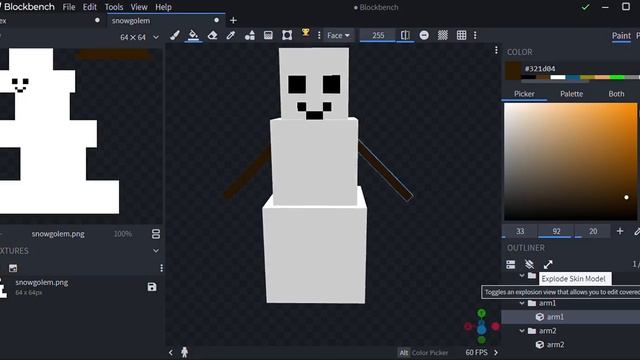Open the Edit menu
The width and height of the screenshot is (640, 360).
(89, 7)
